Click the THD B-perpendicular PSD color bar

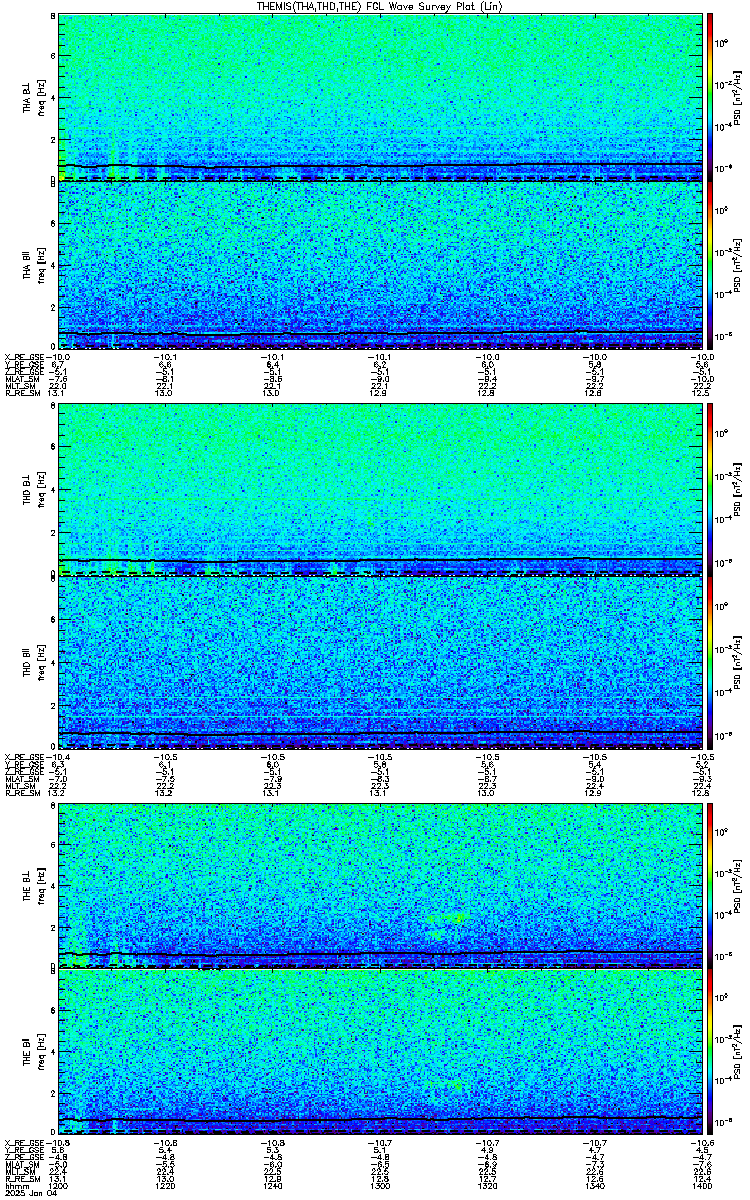tap(711, 491)
